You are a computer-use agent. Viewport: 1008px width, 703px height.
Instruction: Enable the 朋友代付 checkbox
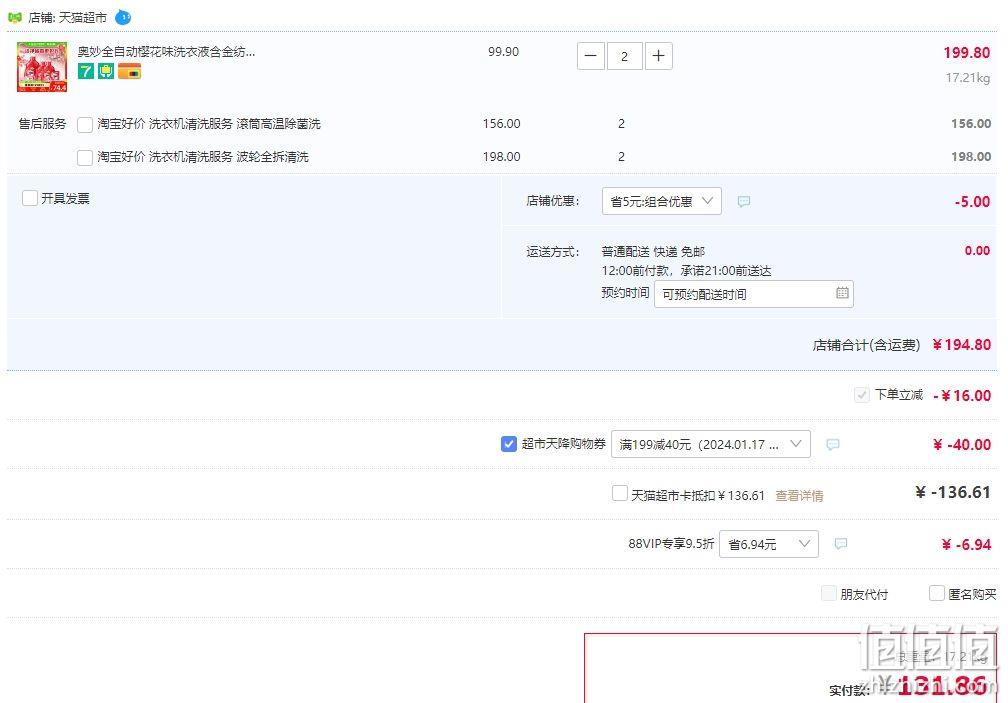[829, 592]
